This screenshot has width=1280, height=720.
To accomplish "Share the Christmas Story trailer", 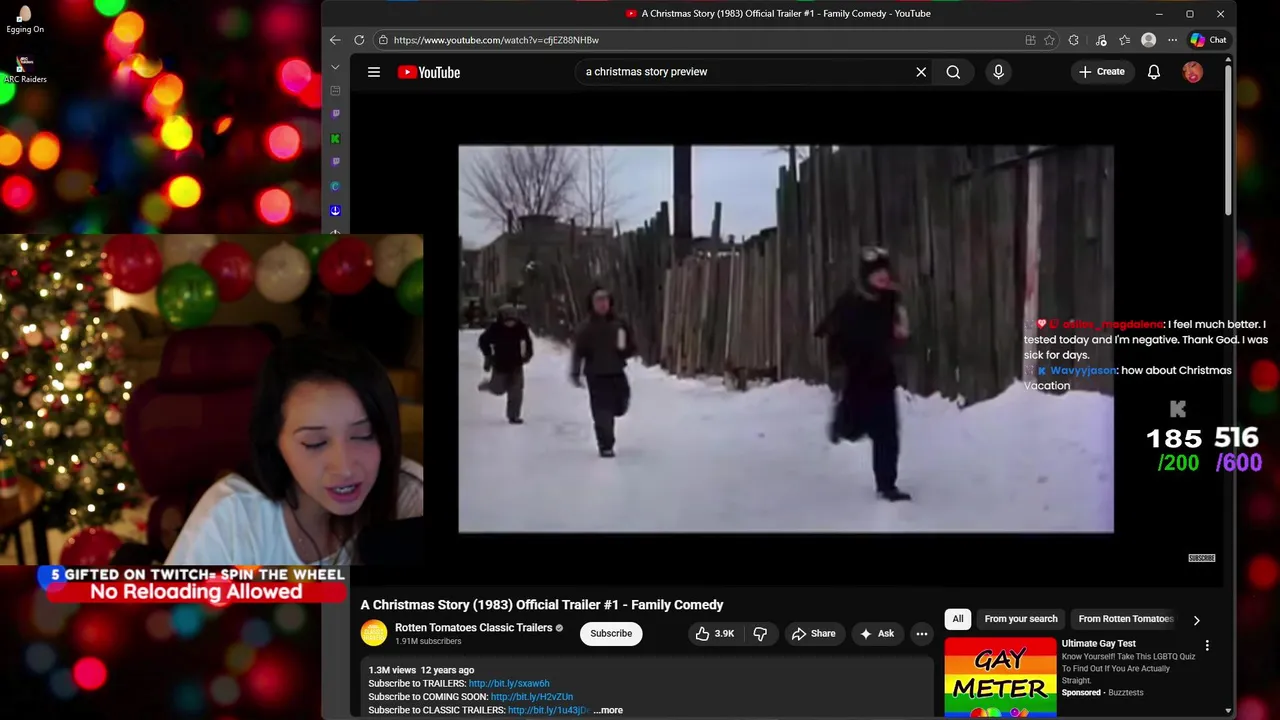I will coord(813,633).
